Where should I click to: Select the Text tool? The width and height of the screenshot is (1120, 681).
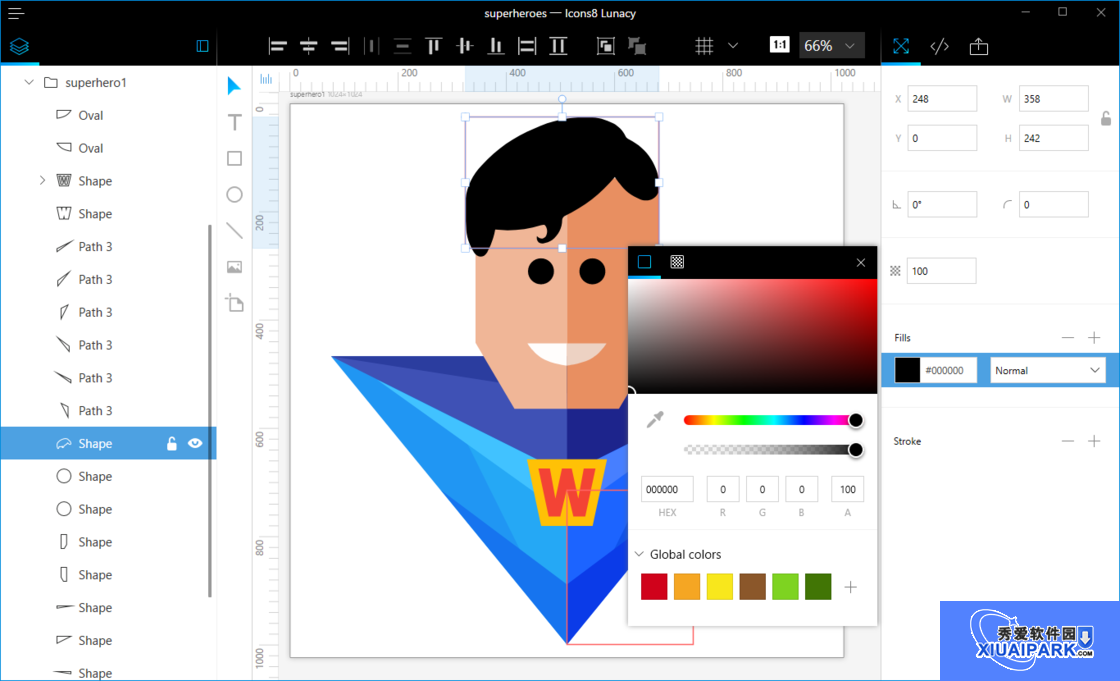(x=234, y=122)
